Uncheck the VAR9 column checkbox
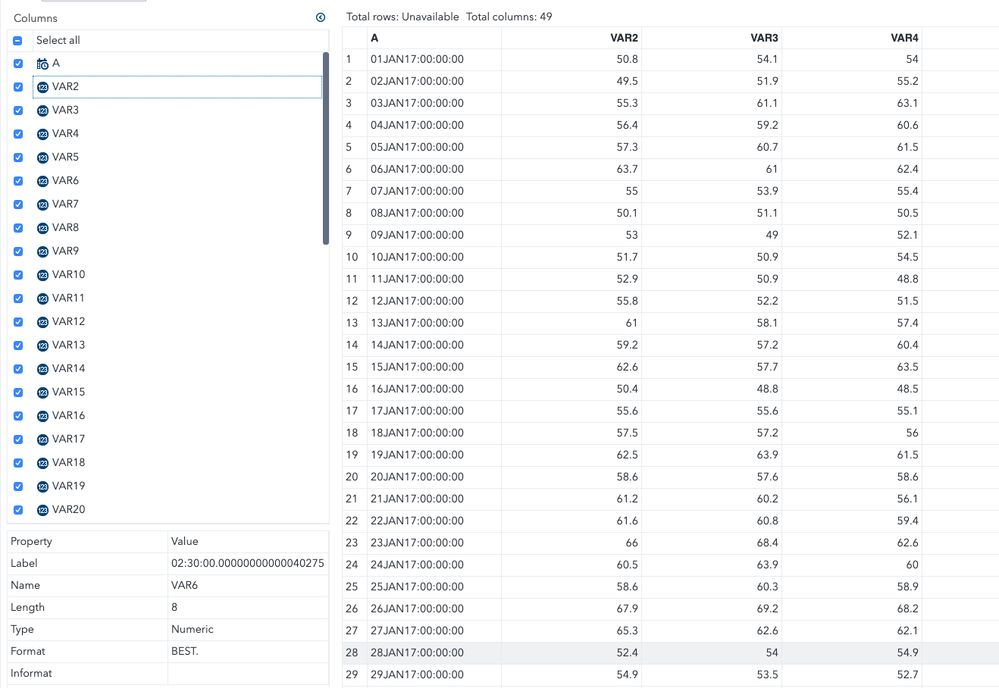This screenshot has width=999, height=688. pos(18,252)
